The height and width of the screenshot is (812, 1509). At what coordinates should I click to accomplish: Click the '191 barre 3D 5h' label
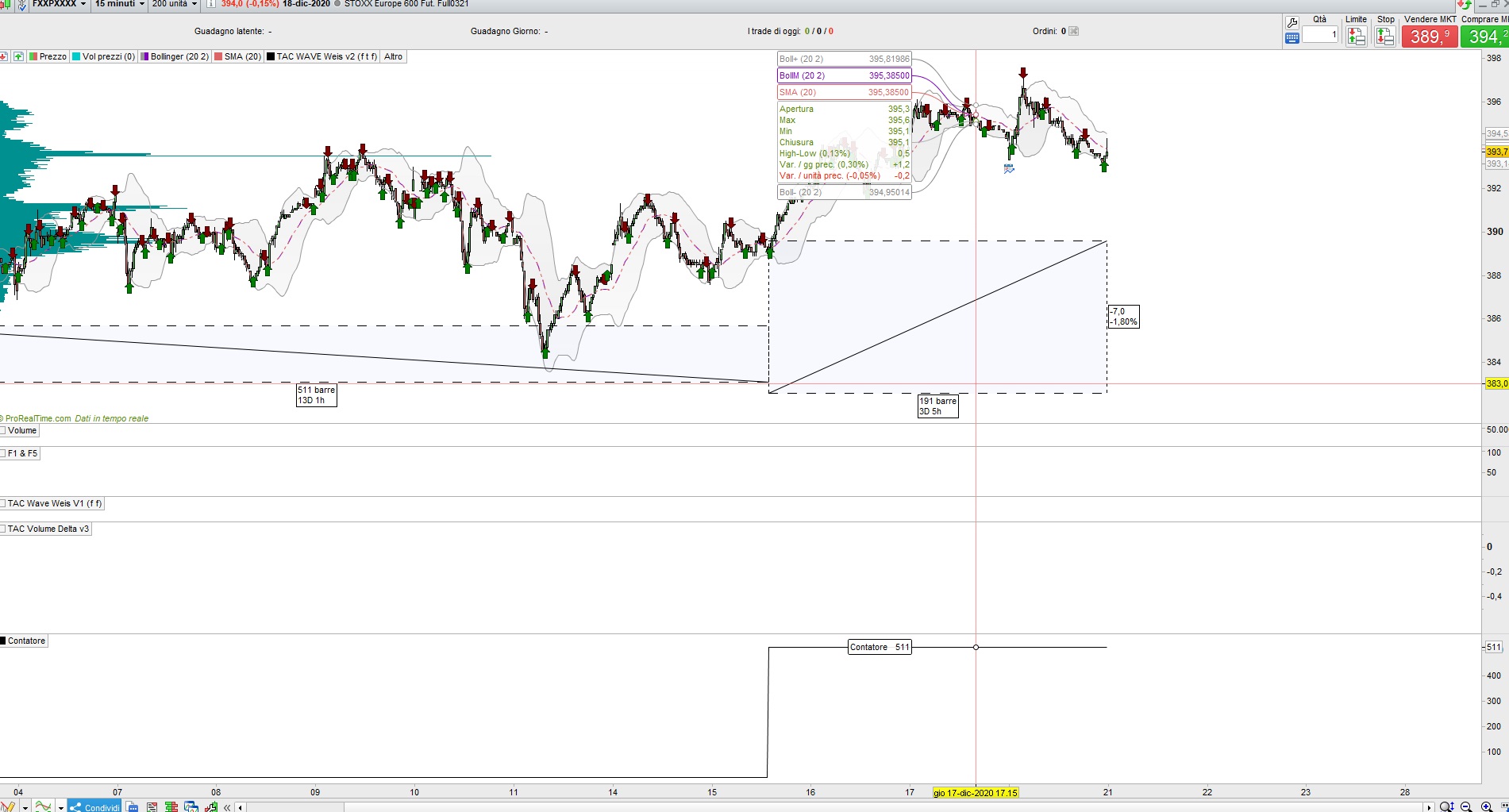point(938,406)
